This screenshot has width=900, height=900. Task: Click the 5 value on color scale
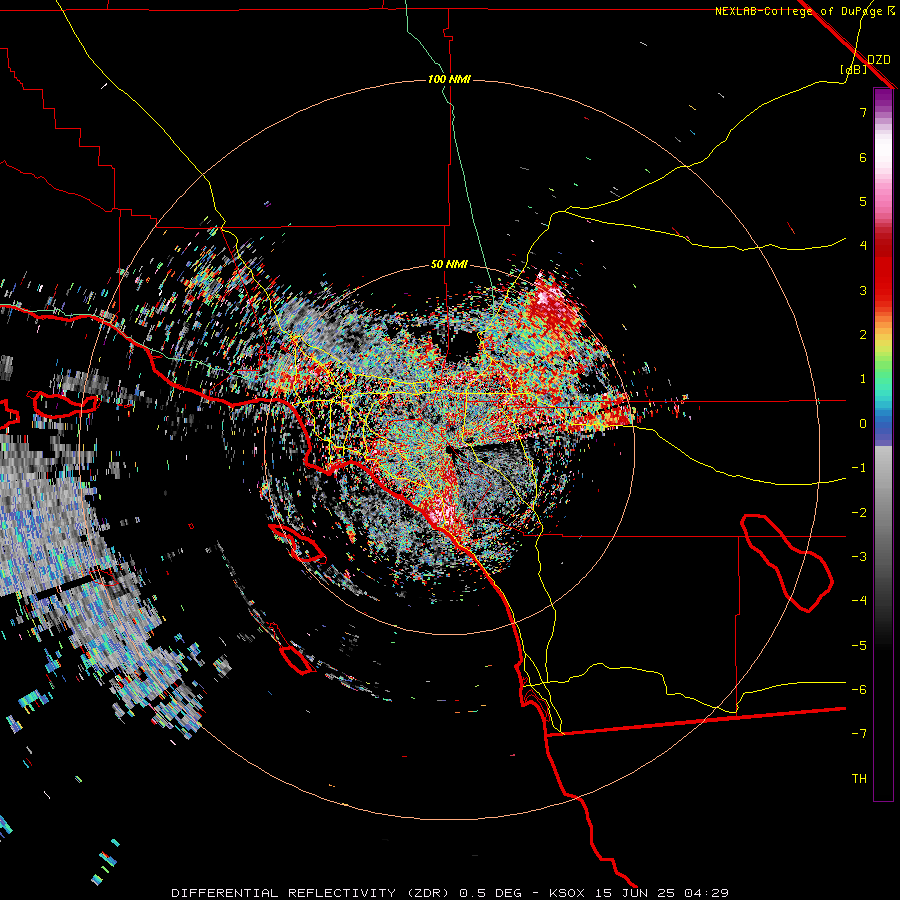tap(863, 201)
